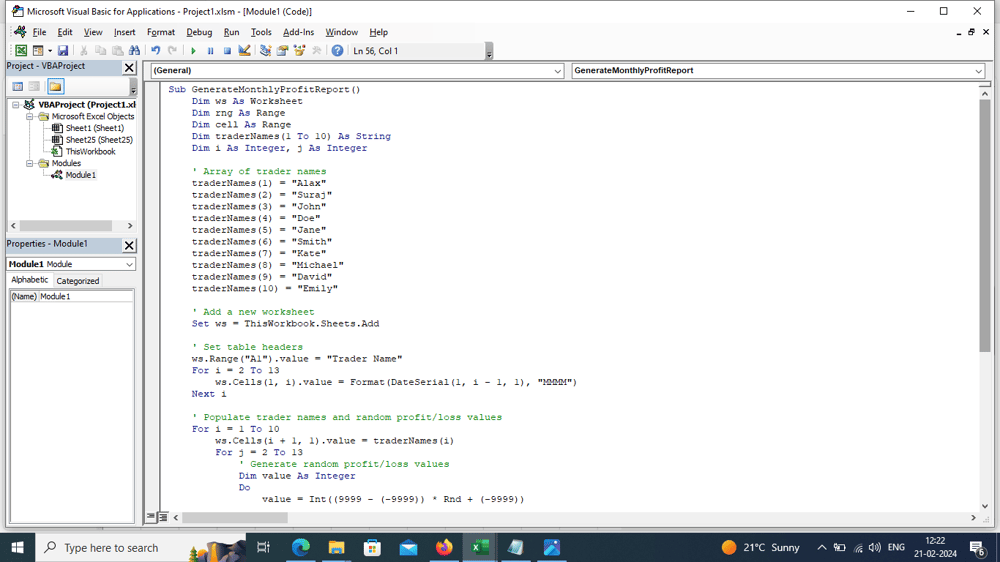Screen dimensions: 1000x562
Task: Click the Undo arrow icon
Action: coord(156,50)
